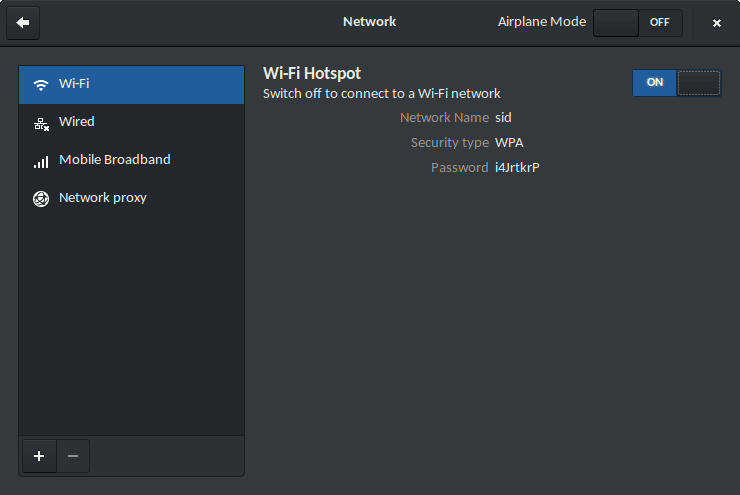Open Network proxy settings
Screen dimensions: 740x495
(x=131, y=198)
